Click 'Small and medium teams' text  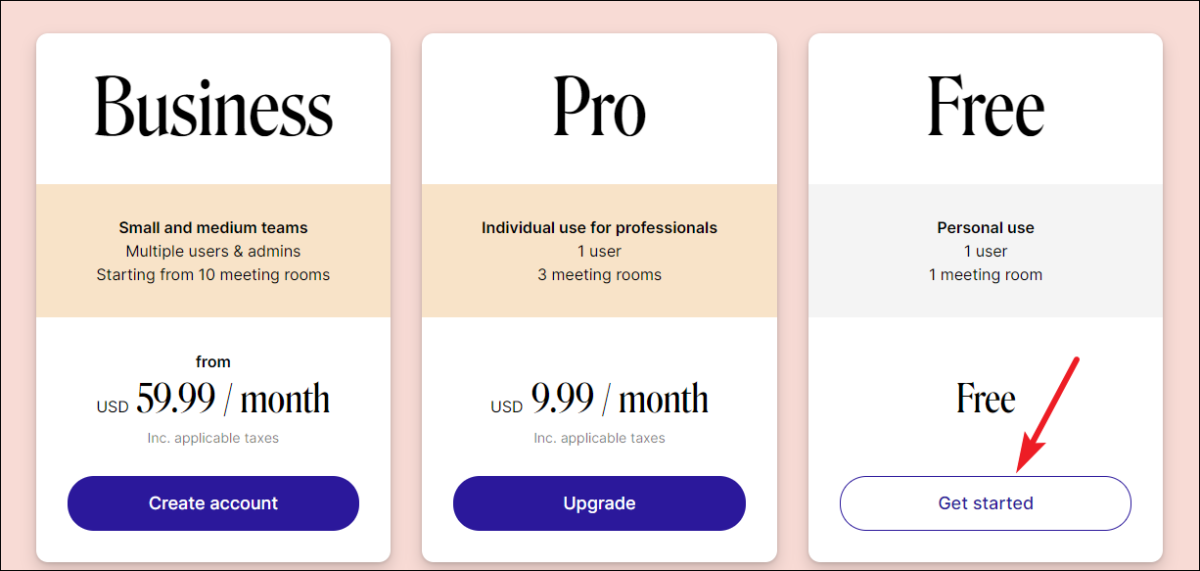pyautogui.click(x=213, y=228)
